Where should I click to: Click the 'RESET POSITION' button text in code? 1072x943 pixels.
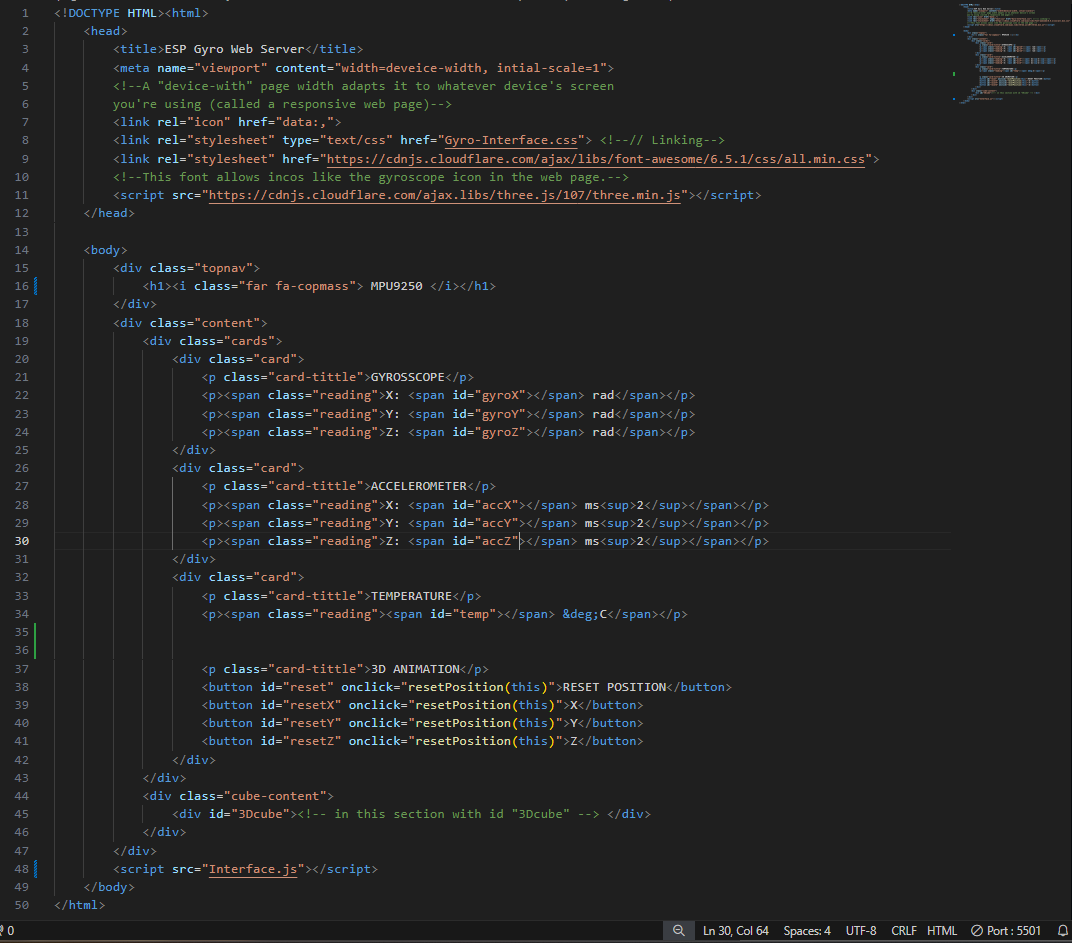(614, 687)
